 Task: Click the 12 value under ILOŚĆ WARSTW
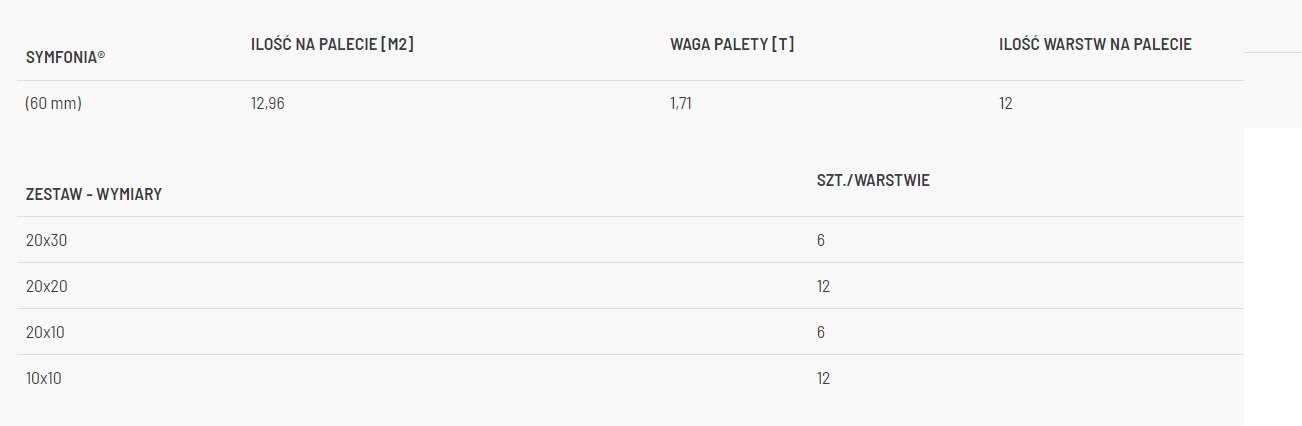[x=1006, y=103]
